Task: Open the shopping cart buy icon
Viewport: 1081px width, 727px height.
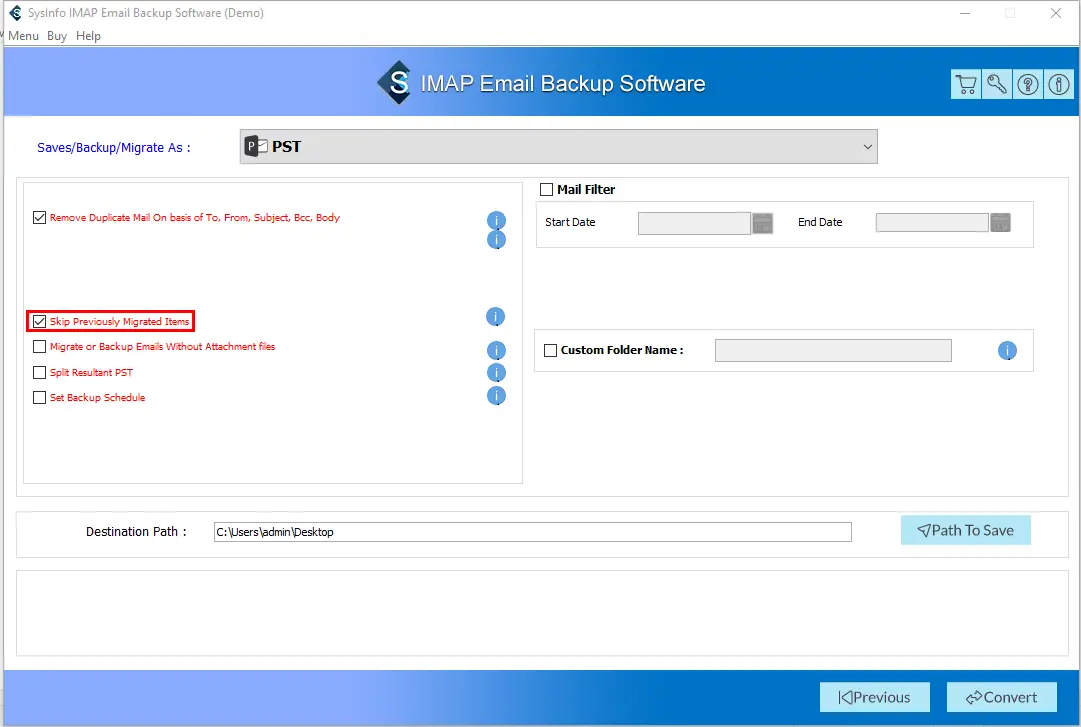Action: pyautogui.click(x=966, y=84)
